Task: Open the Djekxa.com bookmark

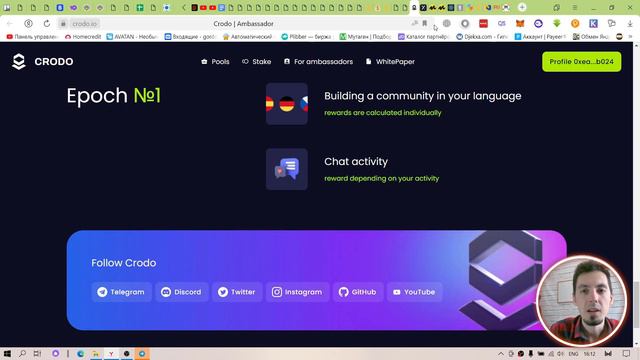Action: coord(482,37)
